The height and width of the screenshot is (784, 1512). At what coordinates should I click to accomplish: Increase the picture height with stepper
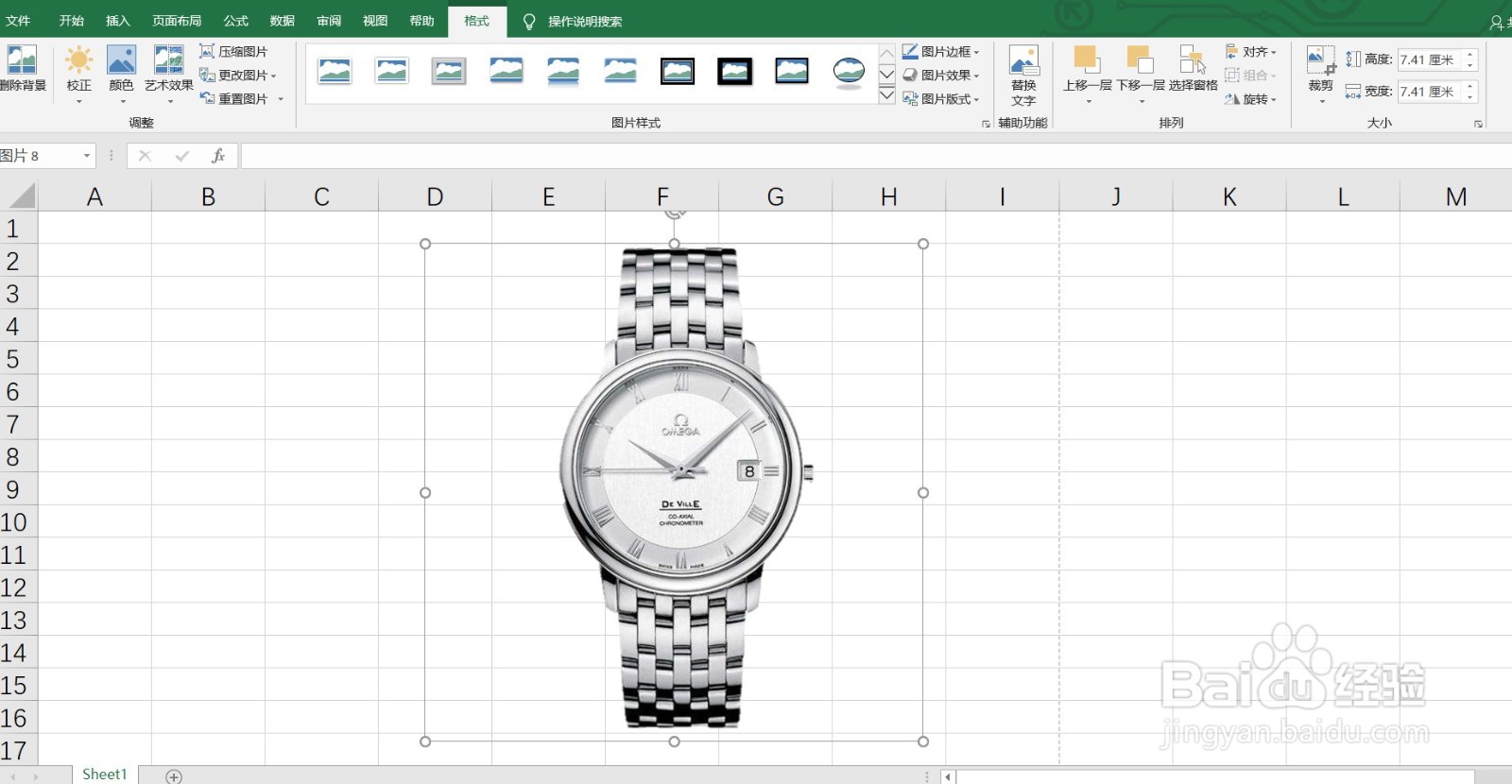pos(1470,55)
